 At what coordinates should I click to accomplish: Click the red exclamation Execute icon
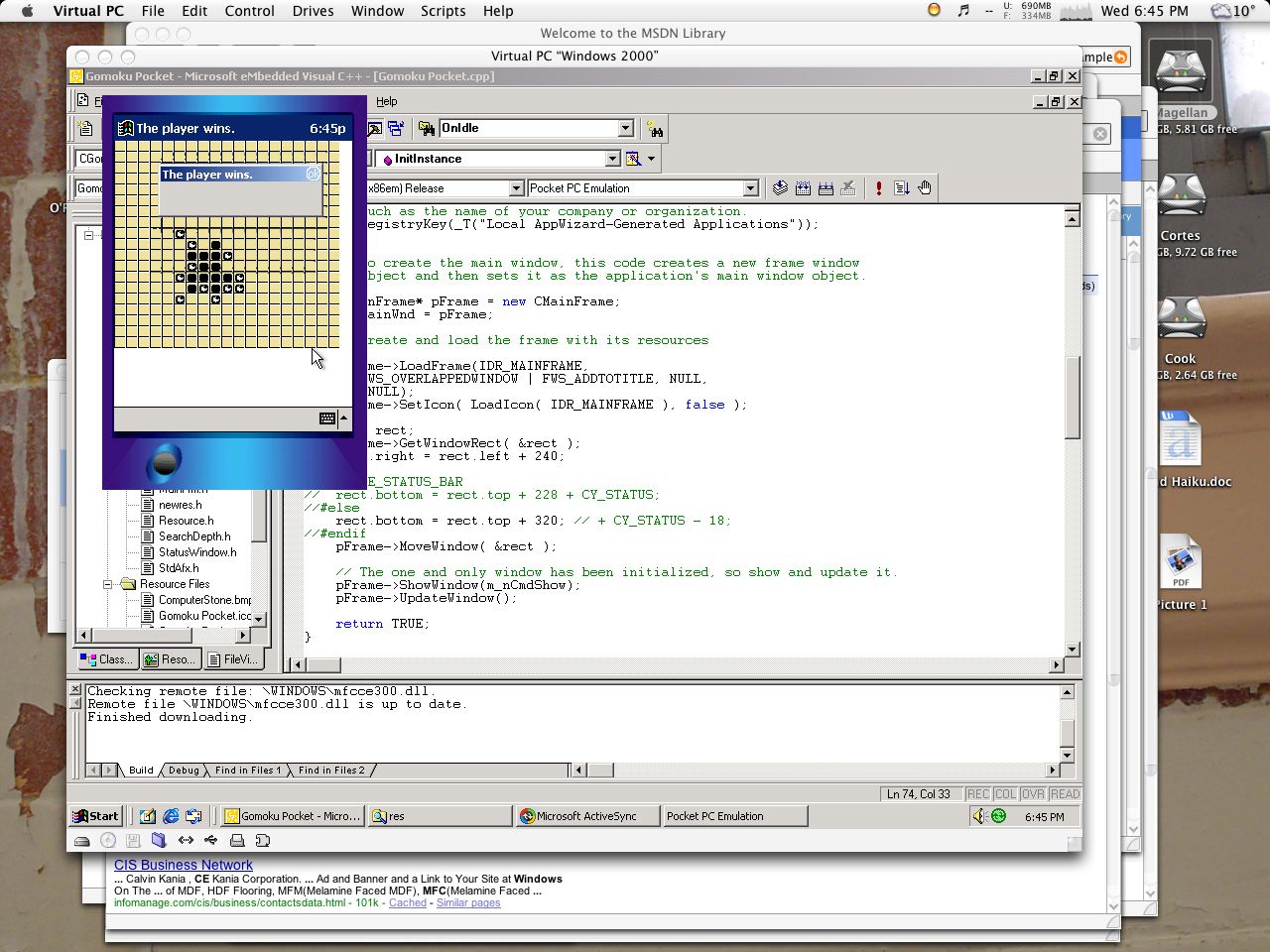[x=878, y=188]
